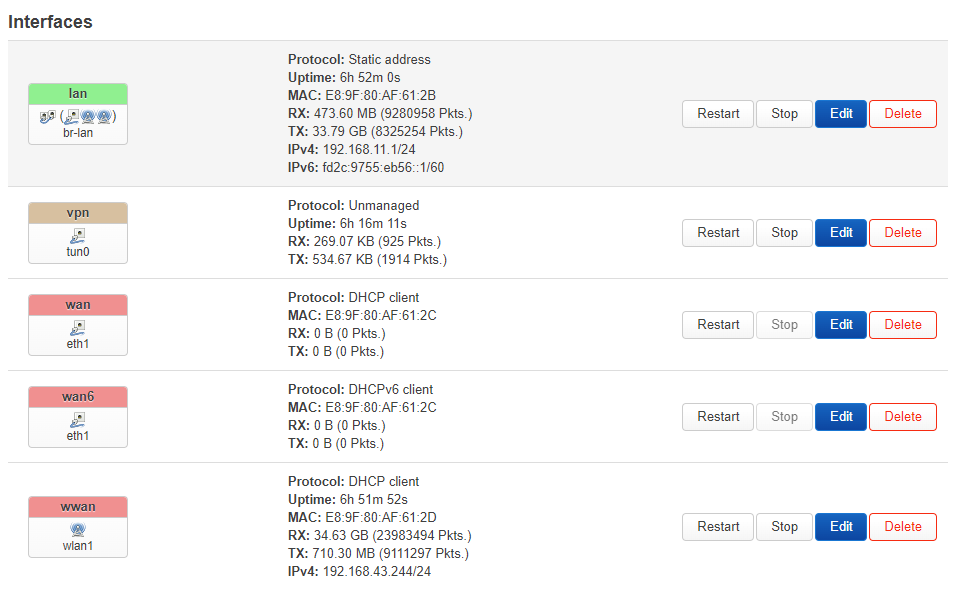Click the wlan1 wireless icon under wwan

click(78, 530)
